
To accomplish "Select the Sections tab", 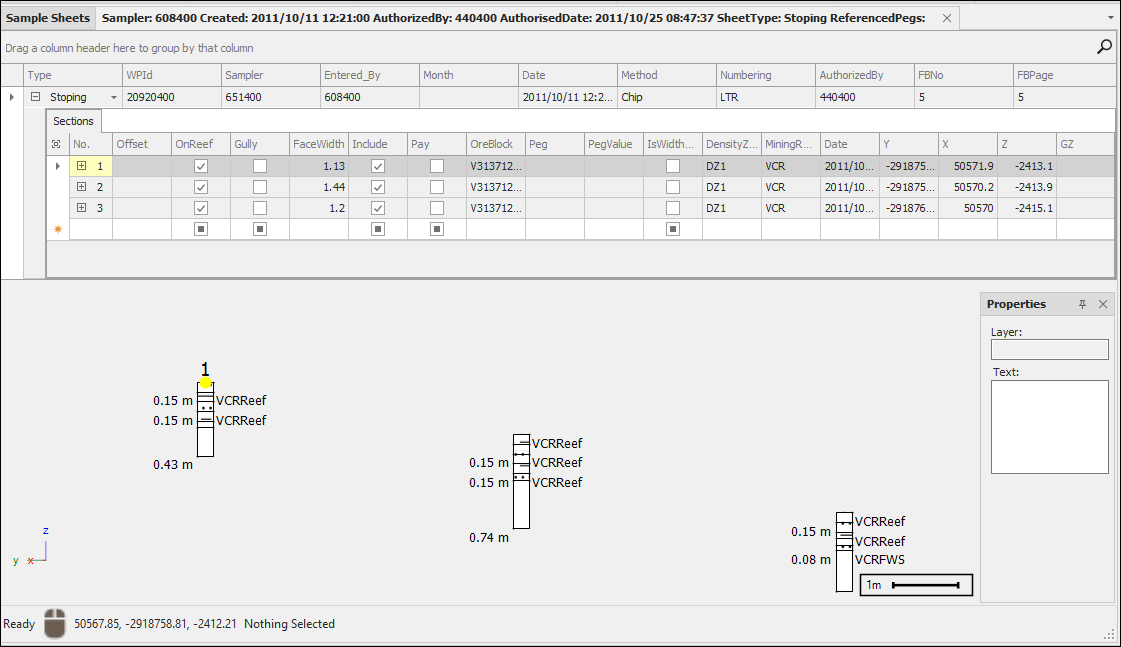I will click(x=74, y=121).
